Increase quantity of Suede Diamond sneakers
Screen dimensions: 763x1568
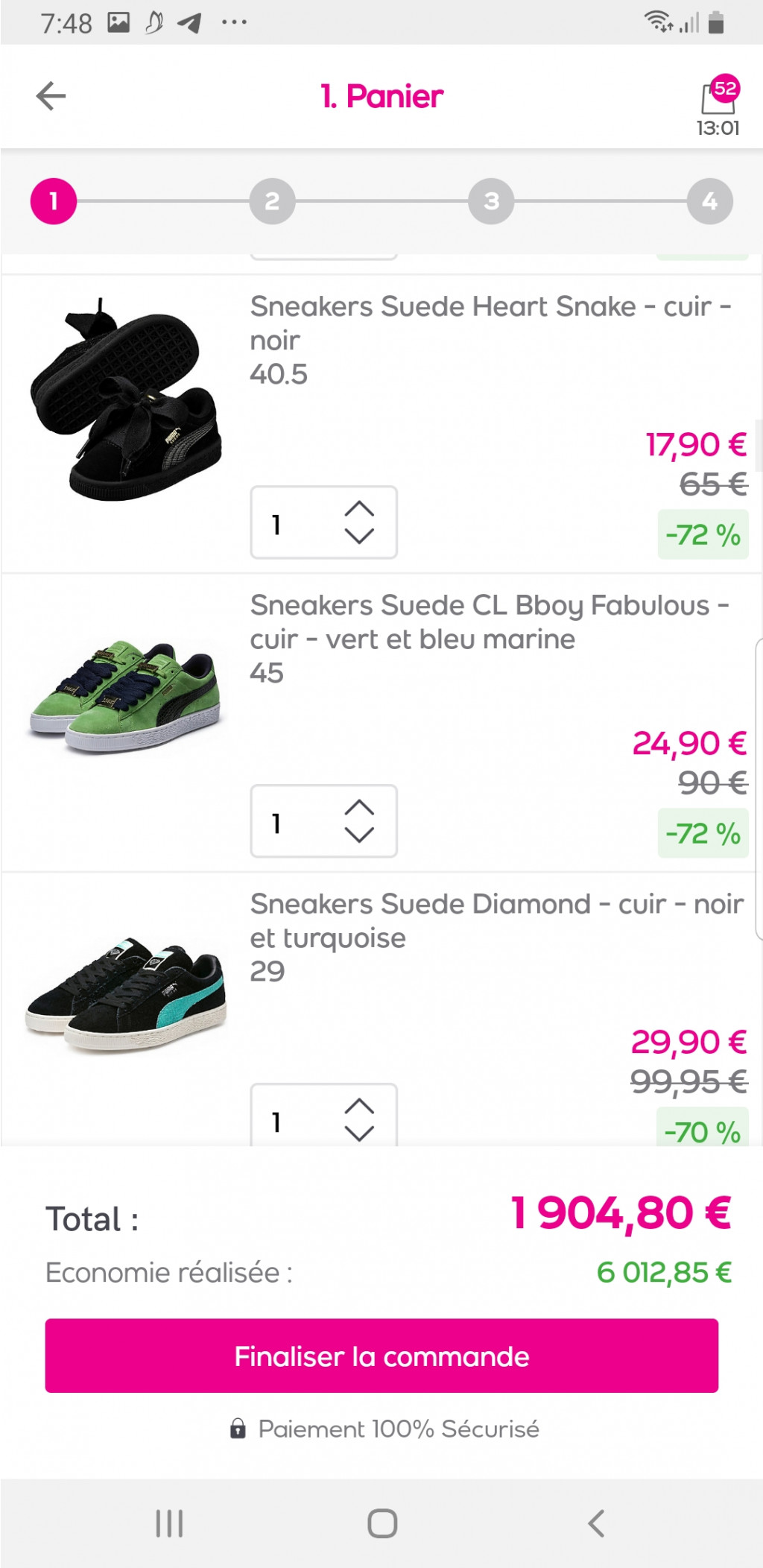click(359, 1107)
